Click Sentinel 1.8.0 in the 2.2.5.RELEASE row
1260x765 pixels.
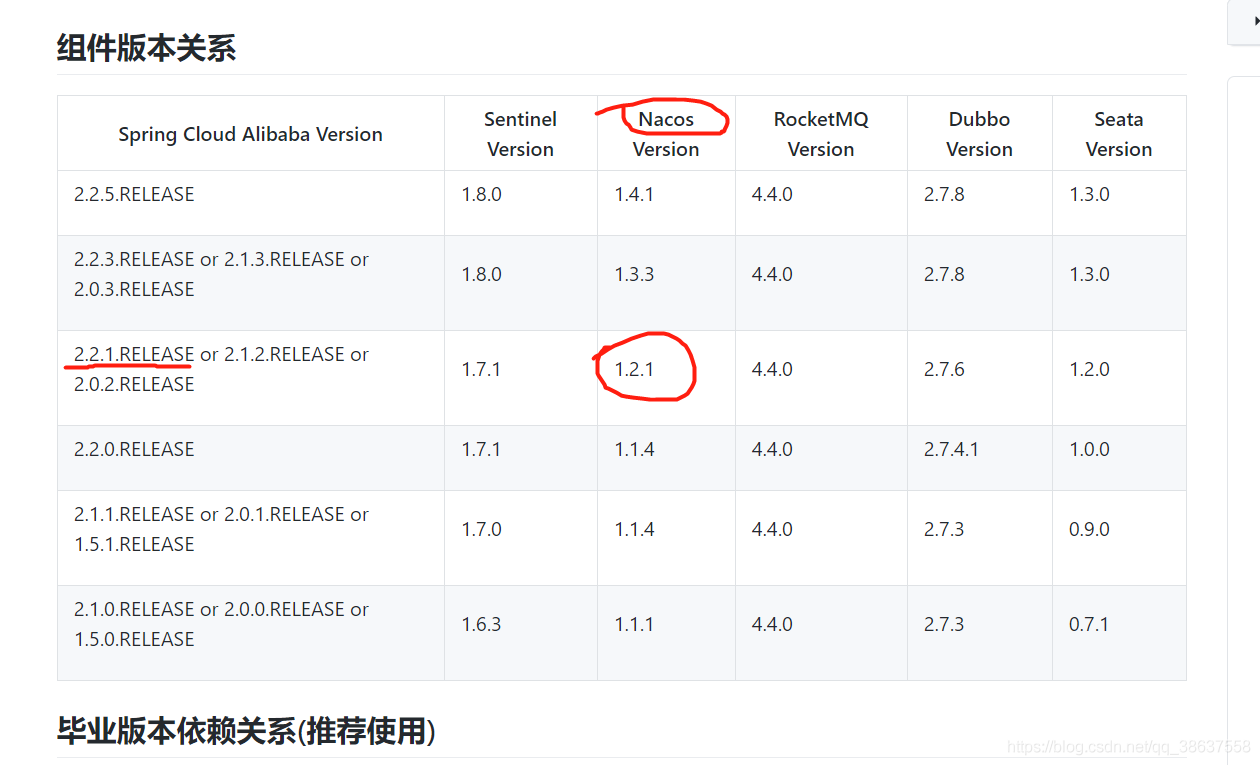[x=521, y=203]
